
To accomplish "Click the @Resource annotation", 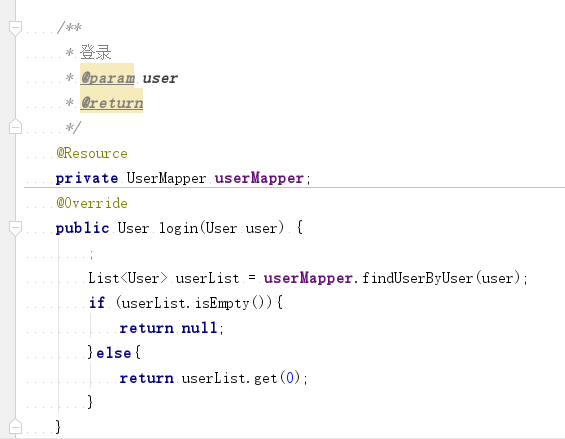I will pyautogui.click(x=92, y=153).
